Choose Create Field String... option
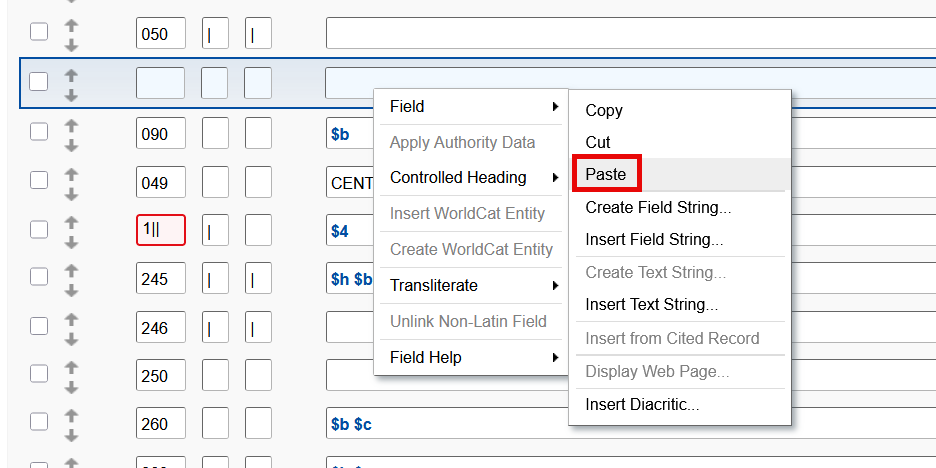Screen dimensions: 936x468 click(x=658, y=207)
